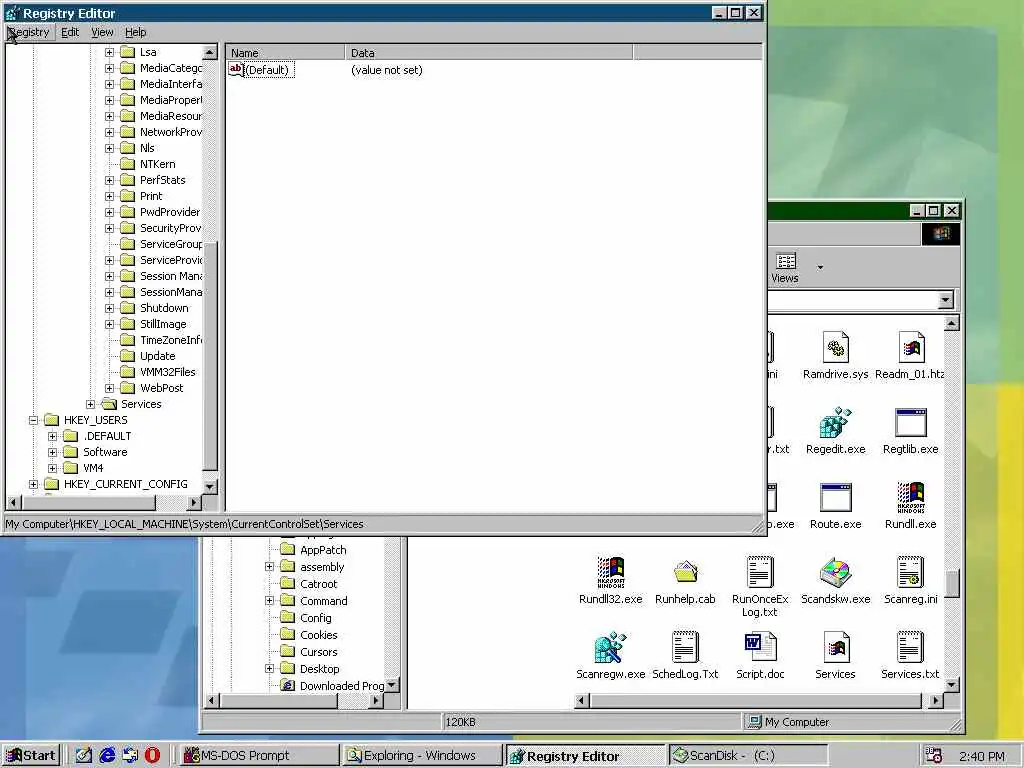Click the Start button

[x=31, y=756]
